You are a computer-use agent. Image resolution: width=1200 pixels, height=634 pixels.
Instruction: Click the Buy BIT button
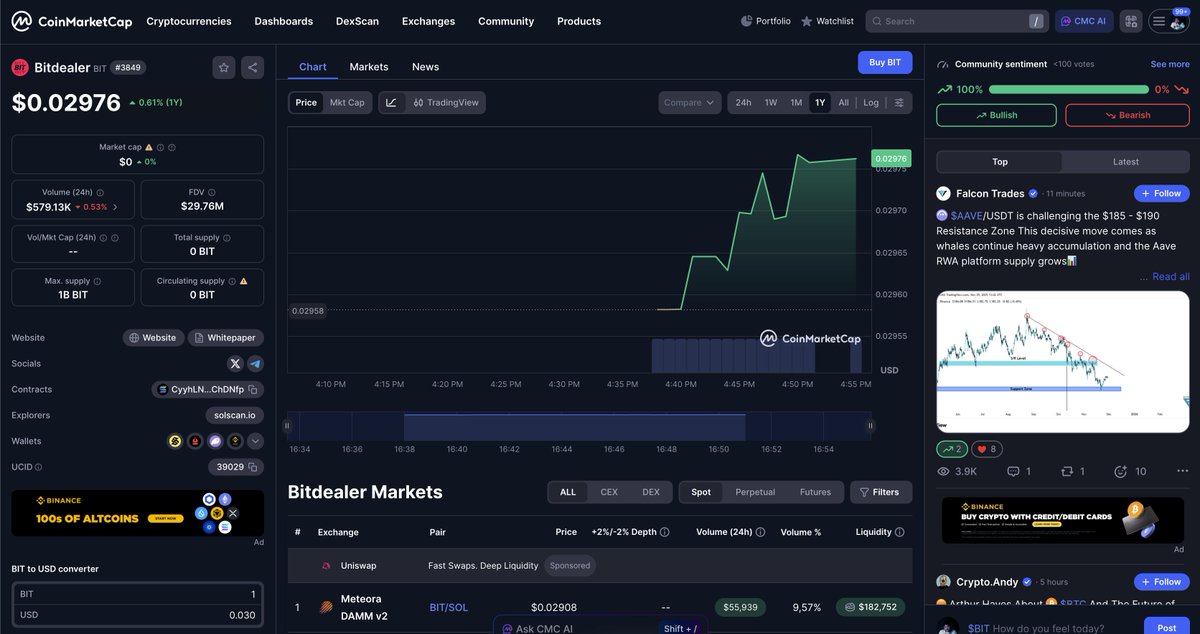(x=884, y=61)
